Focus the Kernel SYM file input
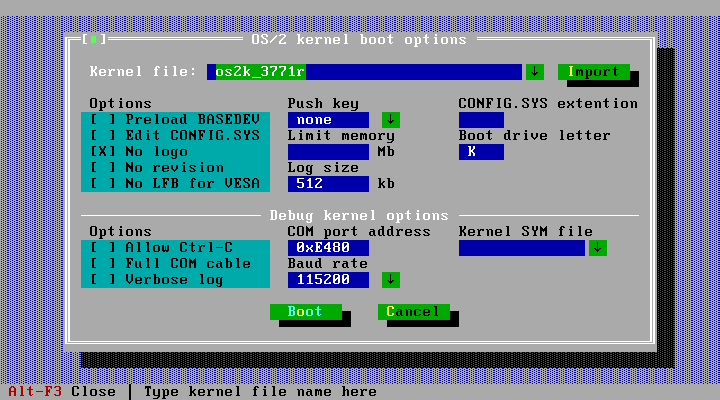 [x=522, y=248]
